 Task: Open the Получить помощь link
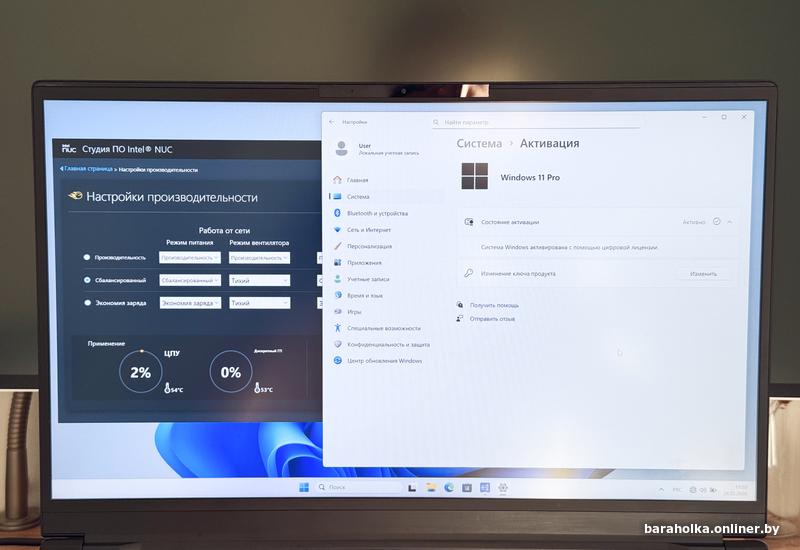[494, 305]
